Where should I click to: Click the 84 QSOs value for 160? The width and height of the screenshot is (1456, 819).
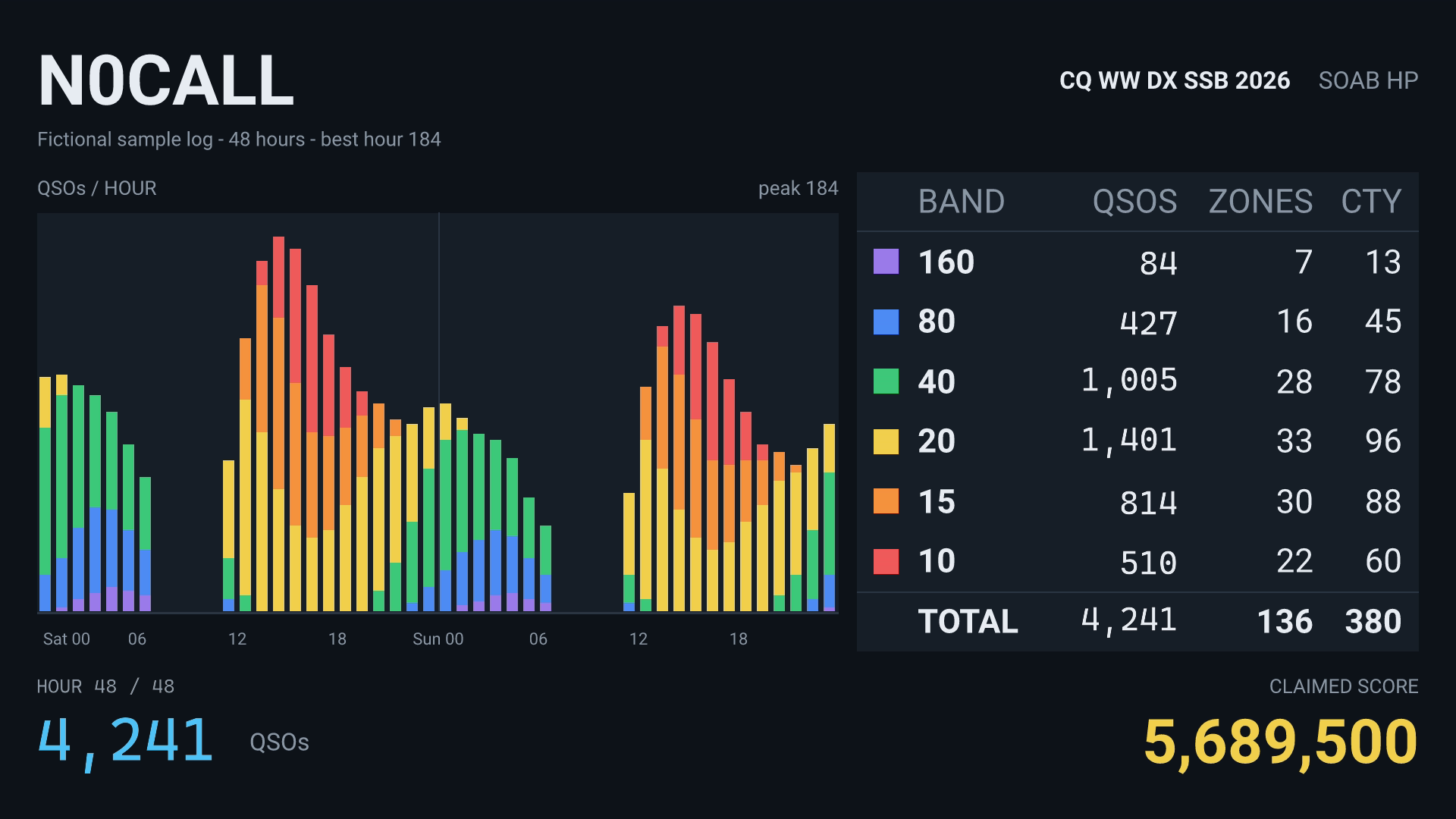pyautogui.click(x=1159, y=262)
